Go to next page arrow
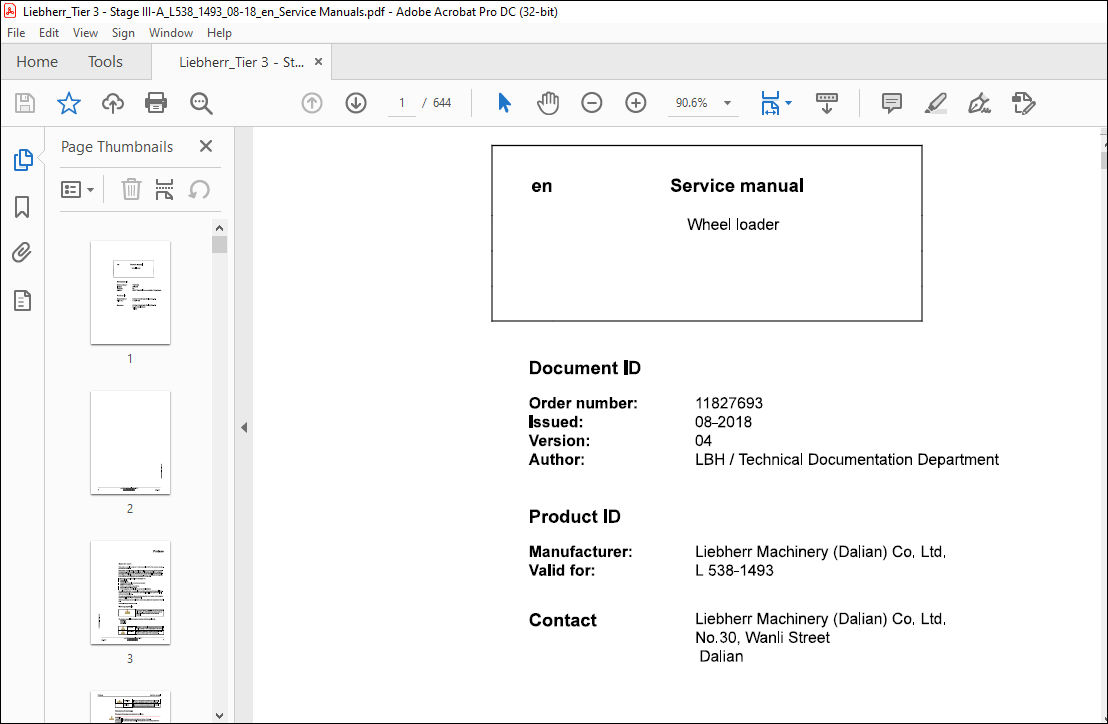 coord(355,103)
